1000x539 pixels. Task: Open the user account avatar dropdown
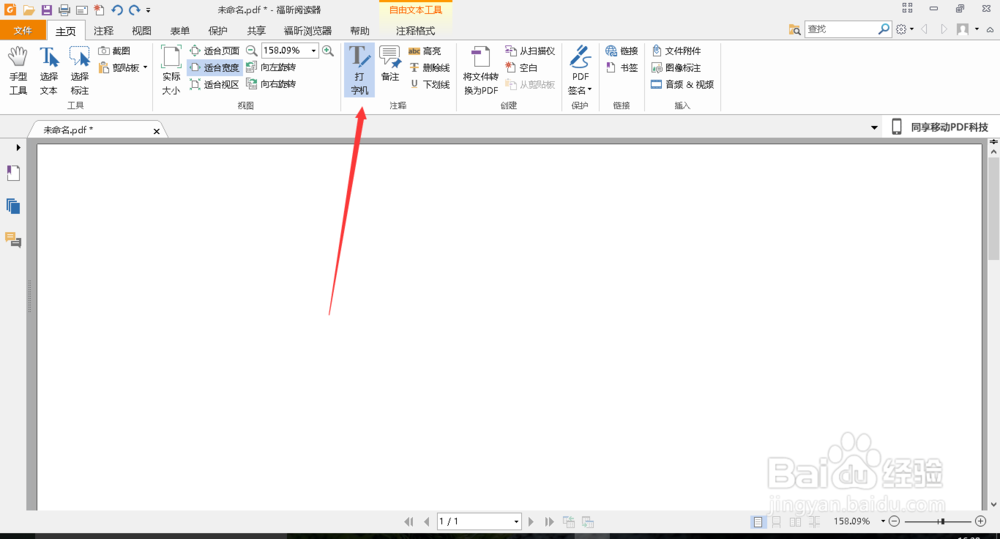tap(967, 29)
